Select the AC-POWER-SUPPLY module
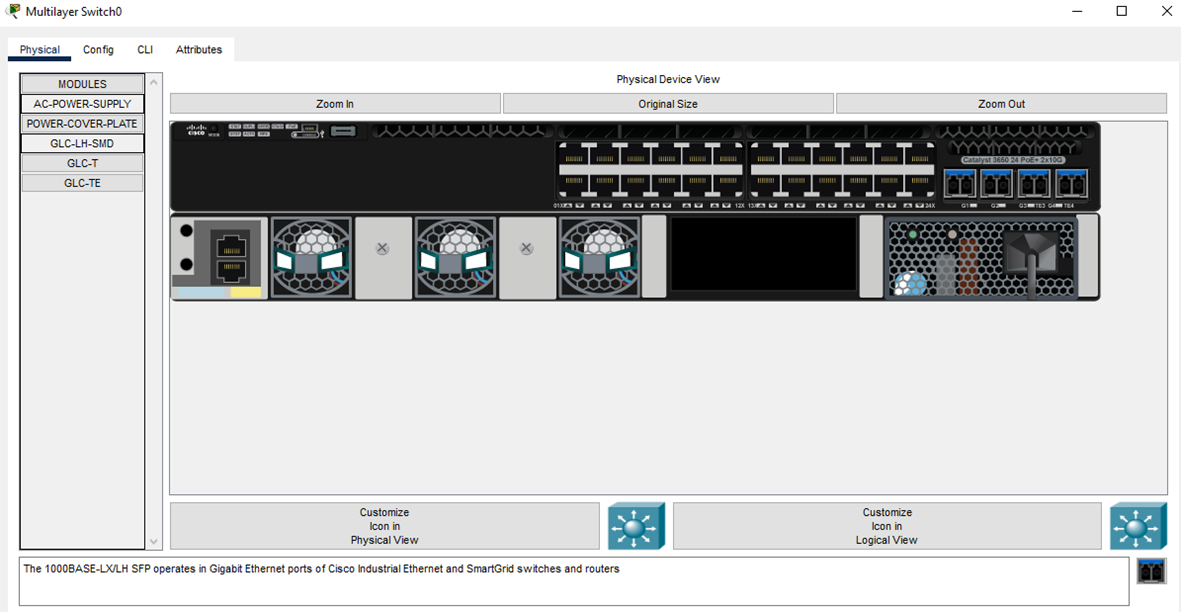 [82, 104]
